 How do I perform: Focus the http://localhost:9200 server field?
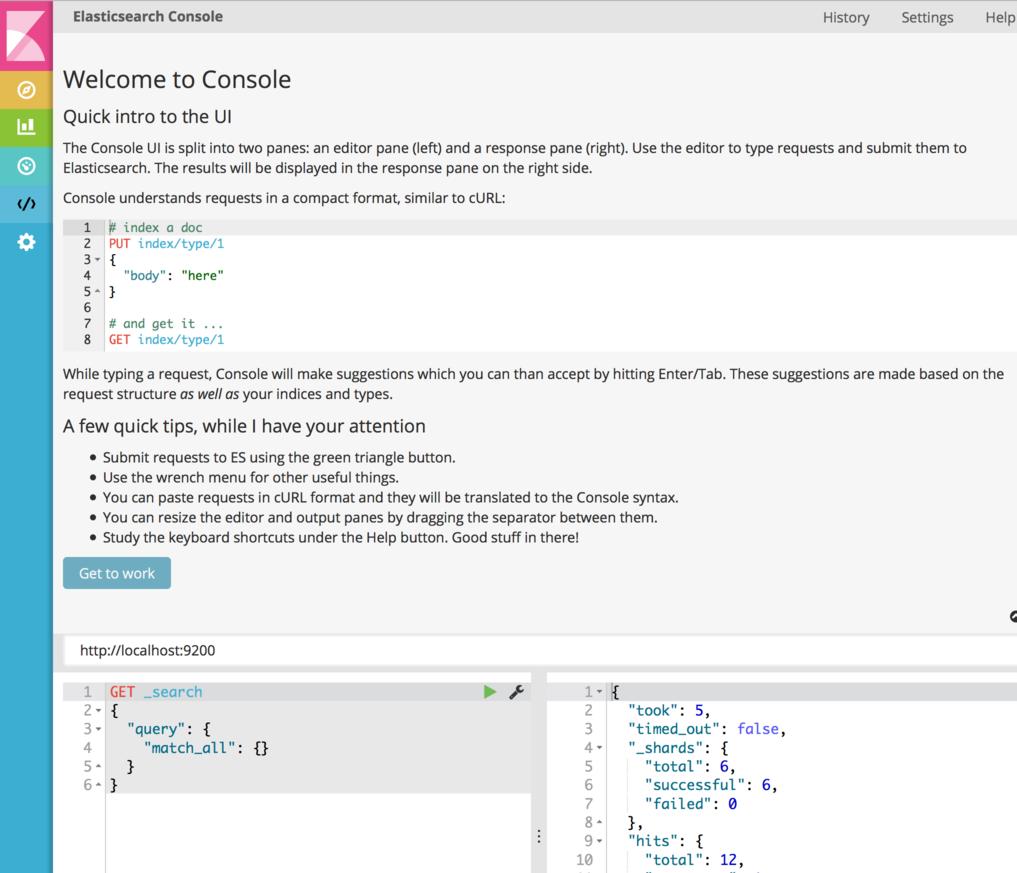540,651
